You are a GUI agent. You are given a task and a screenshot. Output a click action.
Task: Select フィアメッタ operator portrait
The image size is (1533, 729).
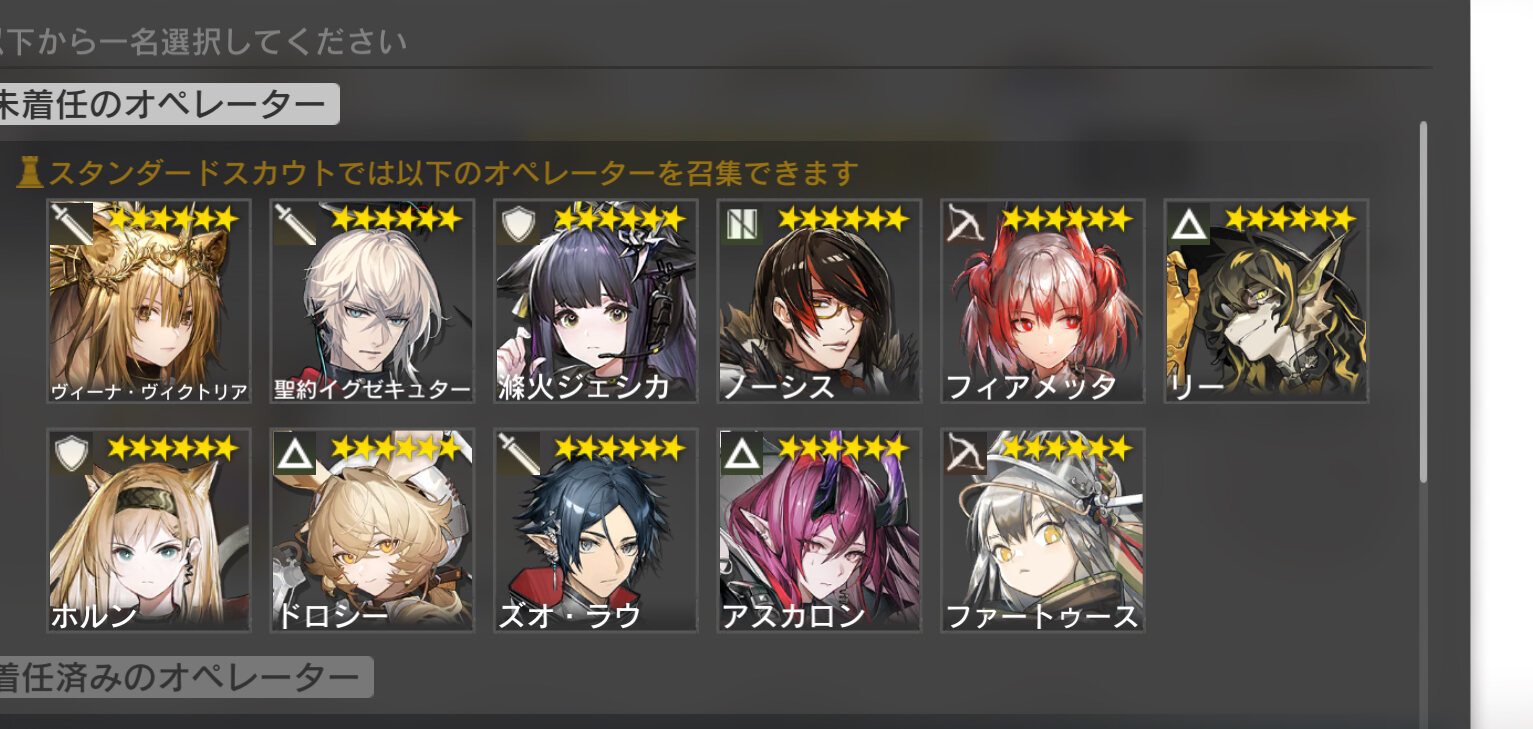click(x=1043, y=302)
